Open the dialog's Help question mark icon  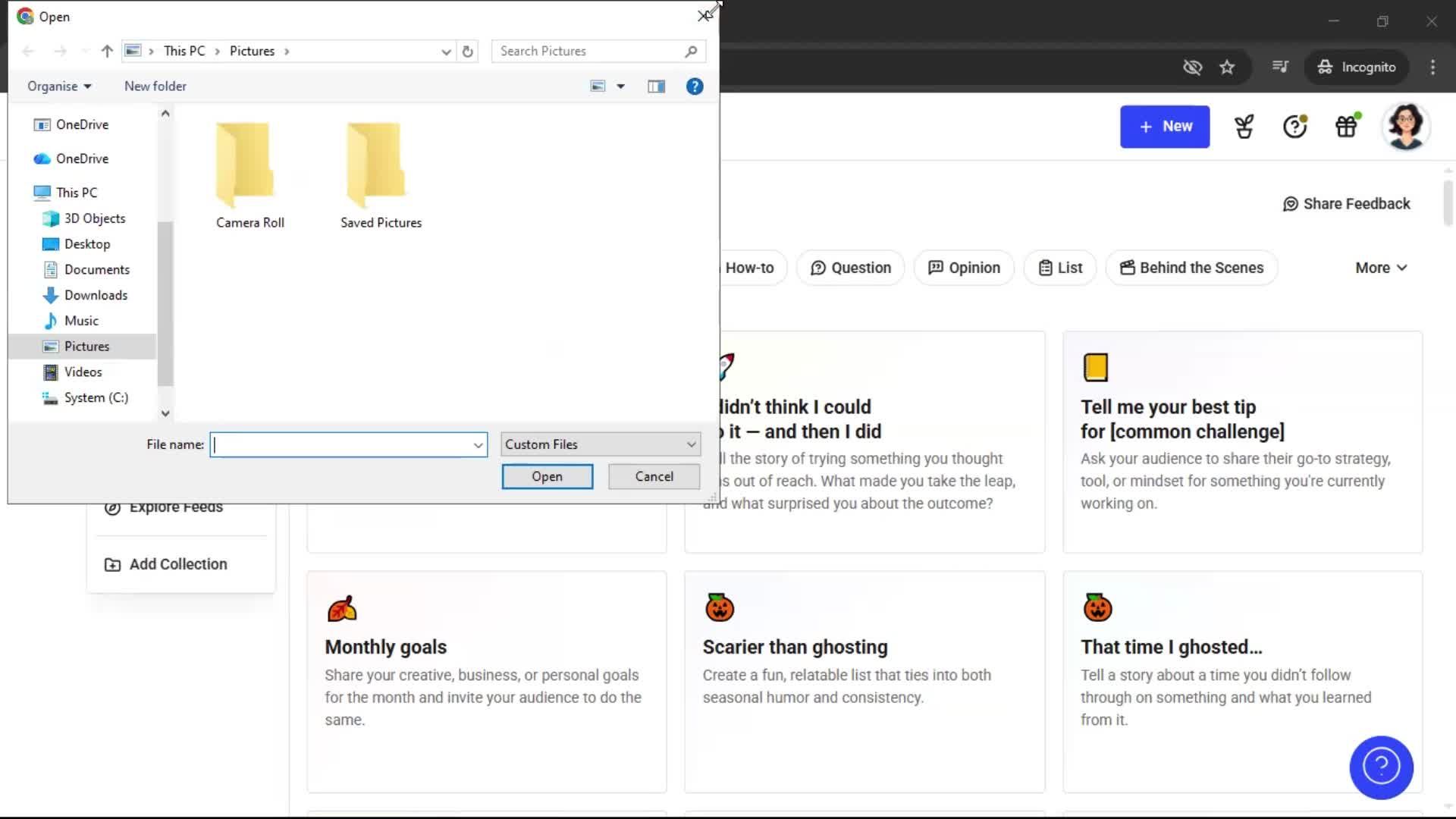[695, 86]
